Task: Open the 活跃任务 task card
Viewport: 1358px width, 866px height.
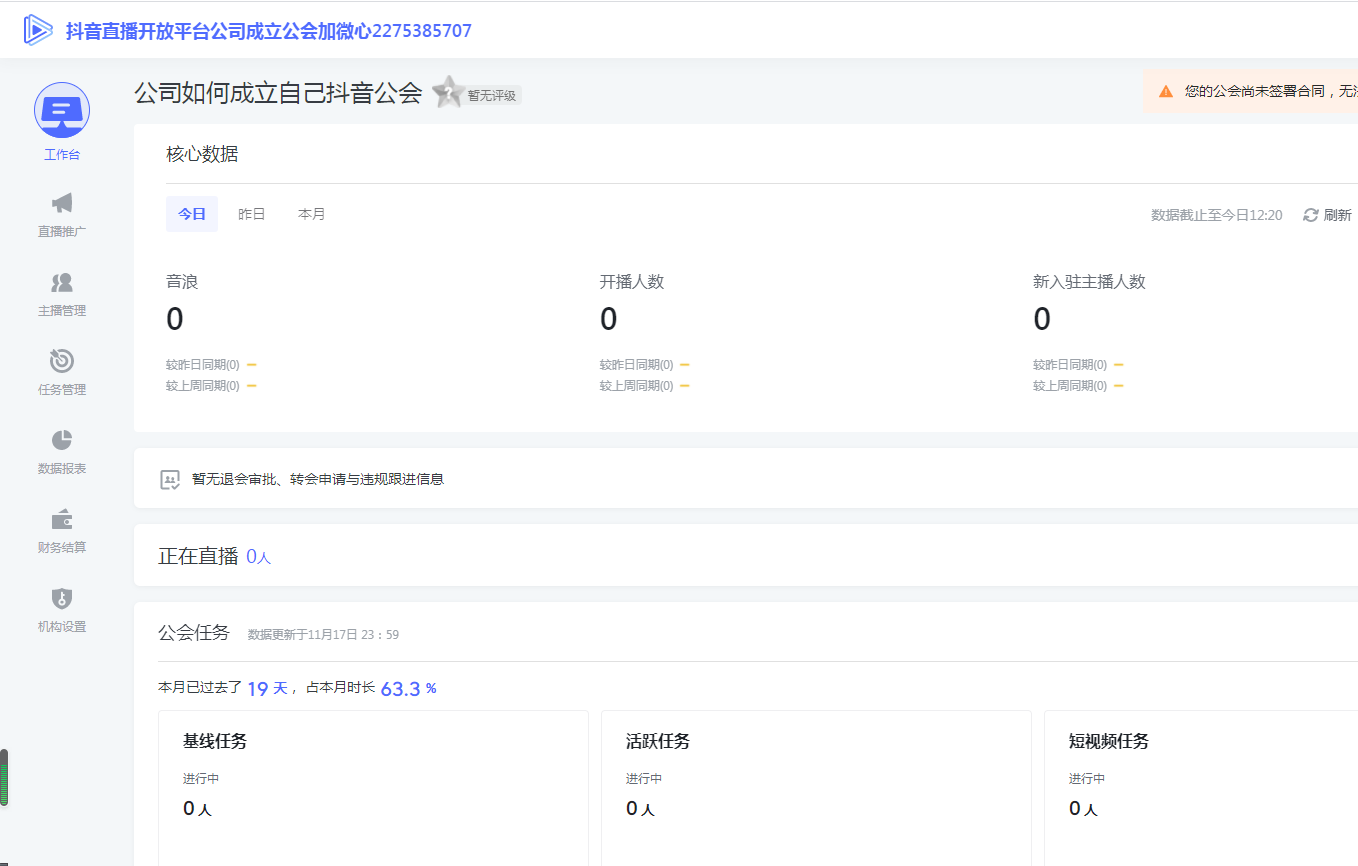Action: 816,788
